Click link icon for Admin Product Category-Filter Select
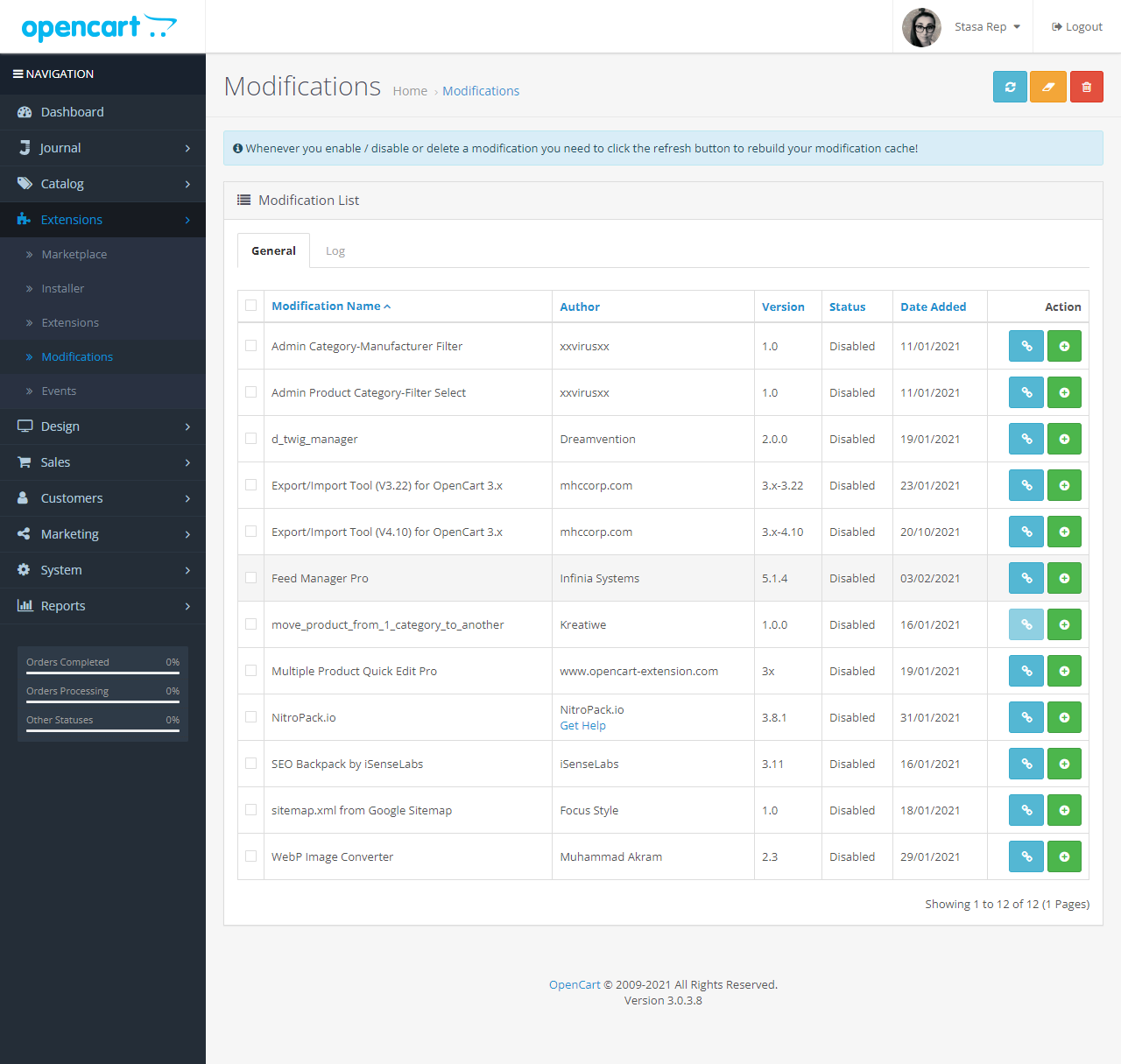This screenshot has height=1064, width=1121. tap(1026, 392)
